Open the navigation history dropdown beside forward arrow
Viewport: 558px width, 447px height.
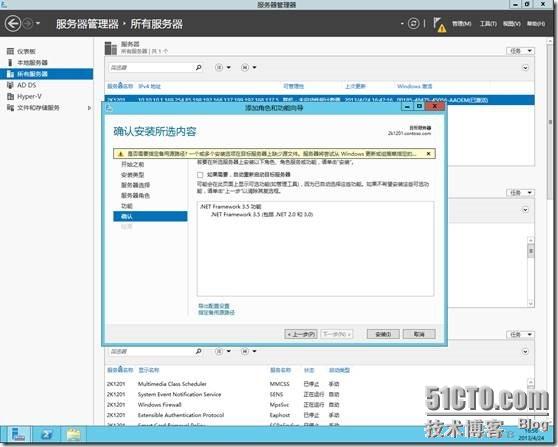tap(37, 24)
